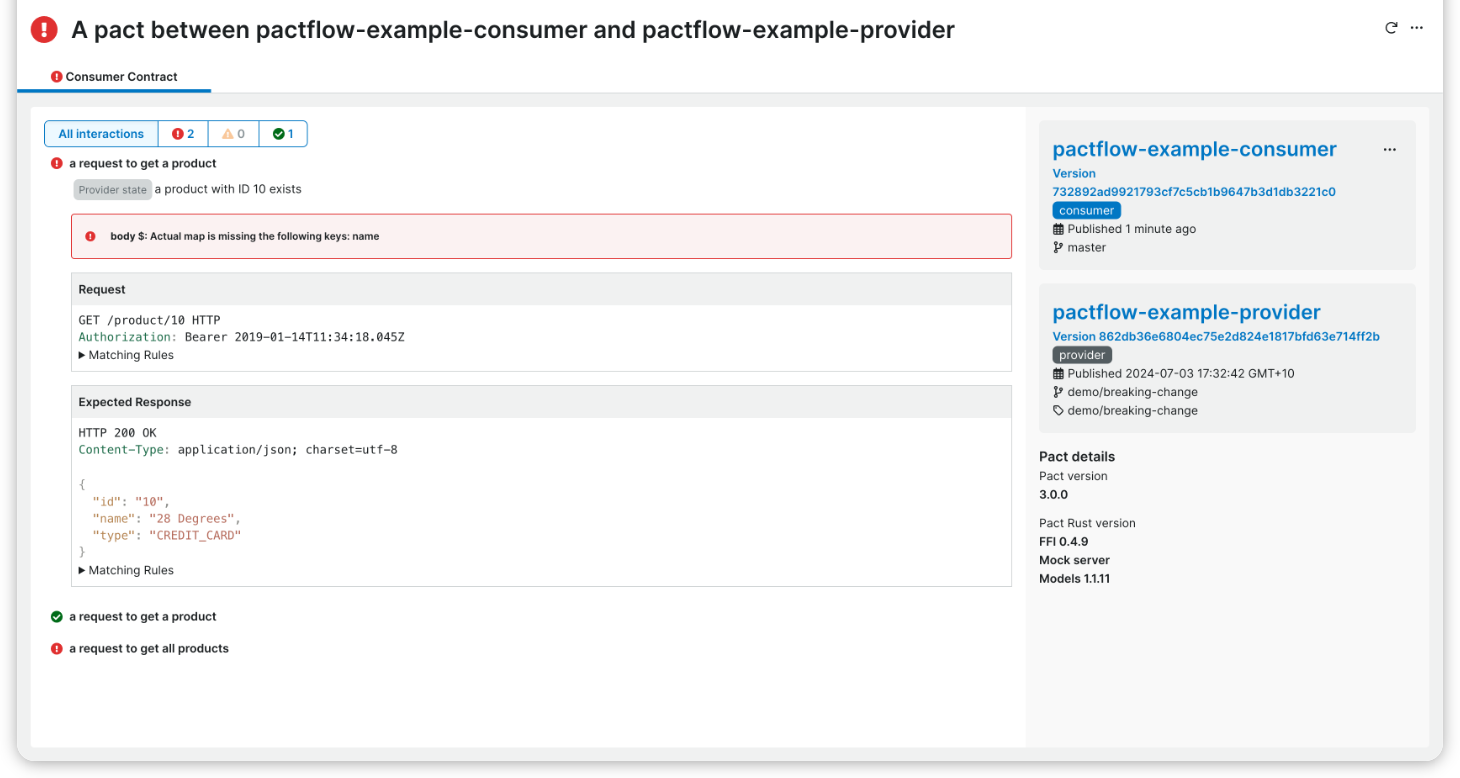Image resolution: width=1460 pixels, height=778 pixels.
Task: Expand the a request to get all products interaction
Action: [x=148, y=648]
